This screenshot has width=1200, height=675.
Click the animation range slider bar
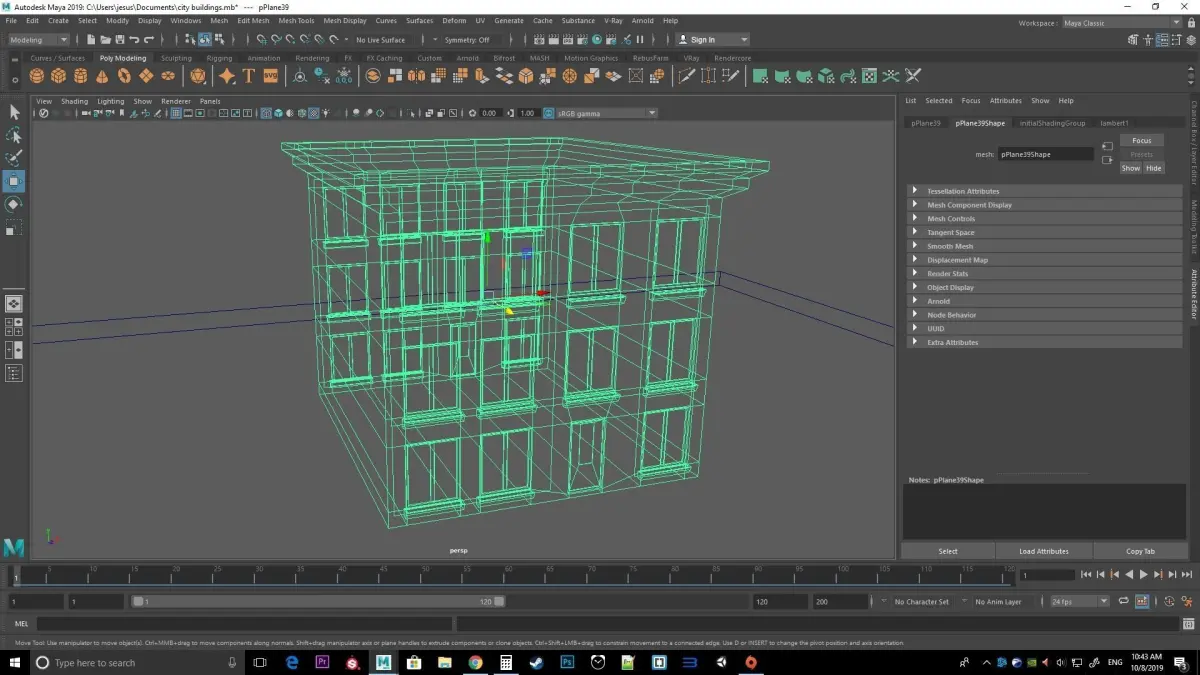click(x=318, y=602)
